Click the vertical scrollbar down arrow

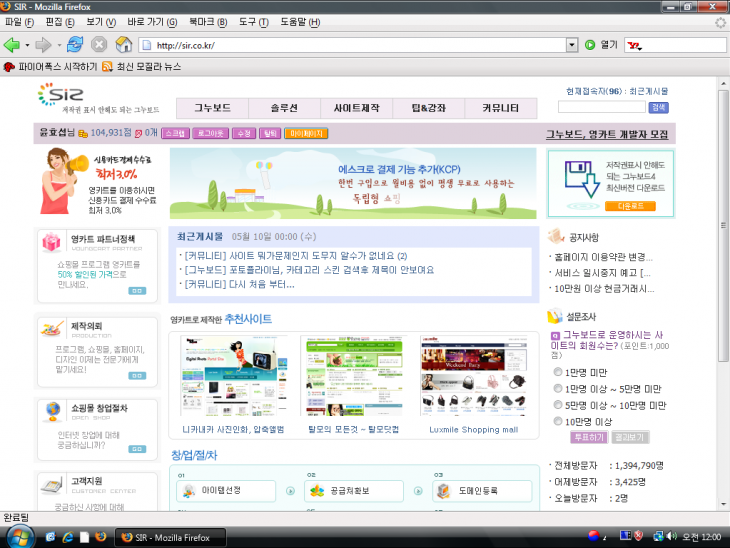click(x=723, y=504)
